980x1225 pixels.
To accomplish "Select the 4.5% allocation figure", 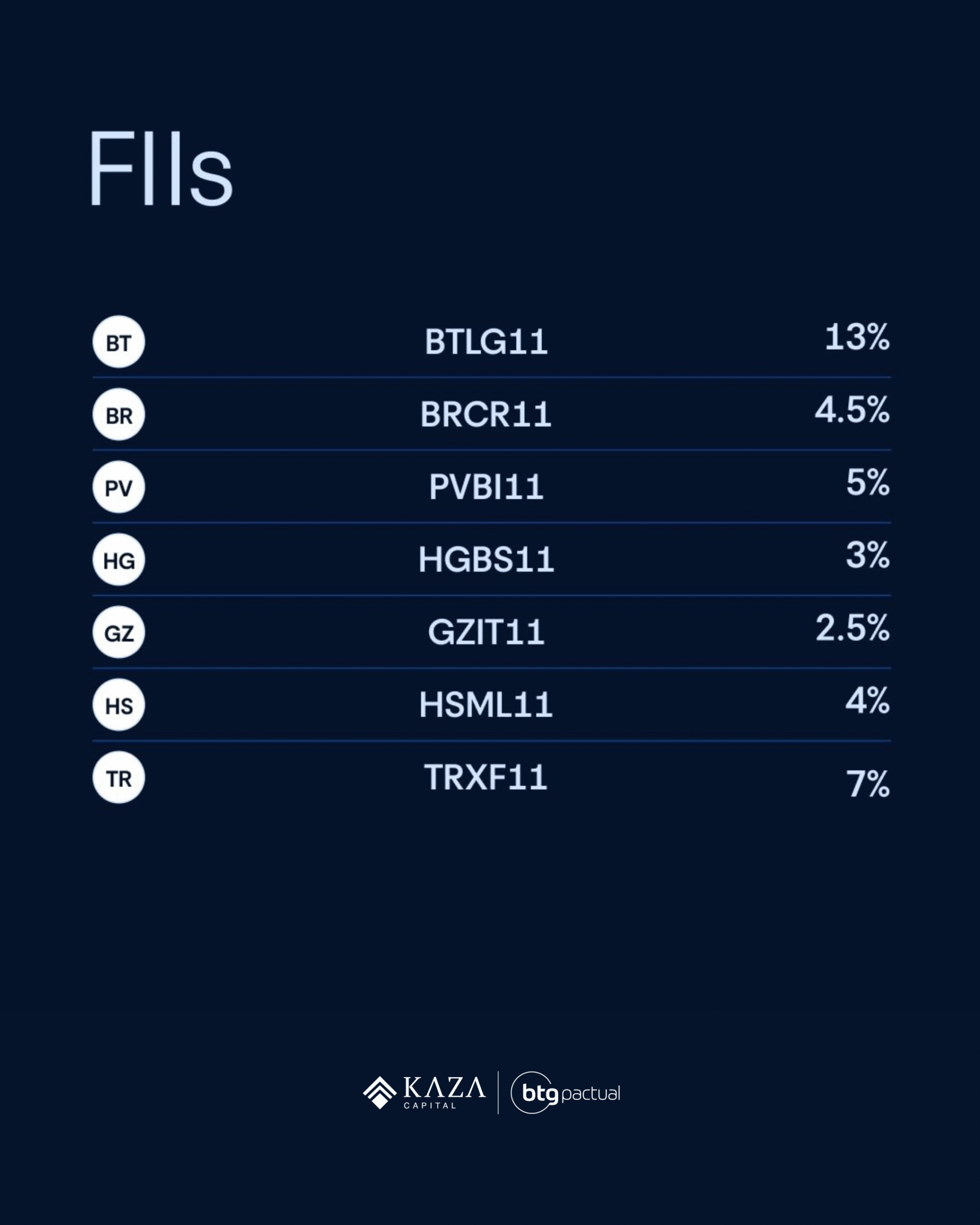I will [852, 410].
